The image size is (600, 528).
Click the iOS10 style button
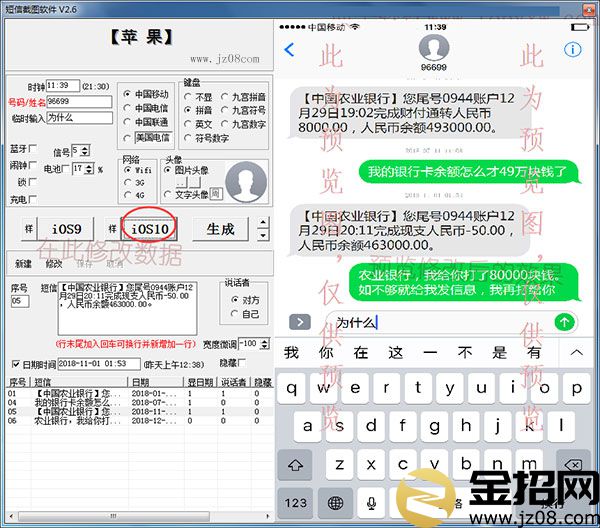pyautogui.click(x=150, y=229)
